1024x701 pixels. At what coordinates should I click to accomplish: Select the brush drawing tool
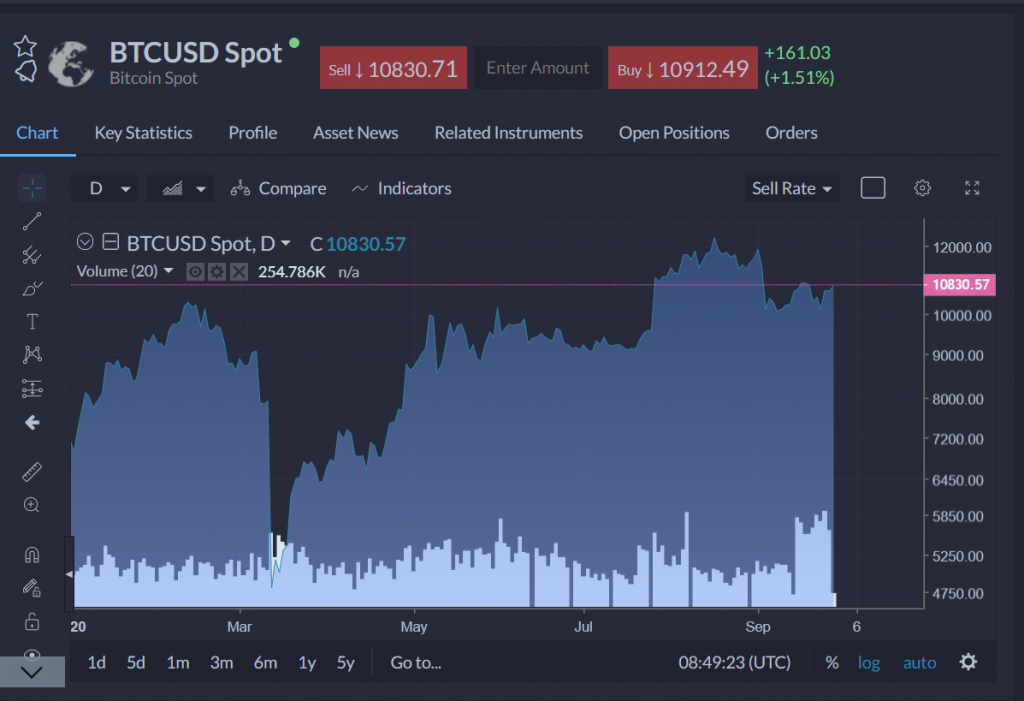pyautogui.click(x=32, y=288)
